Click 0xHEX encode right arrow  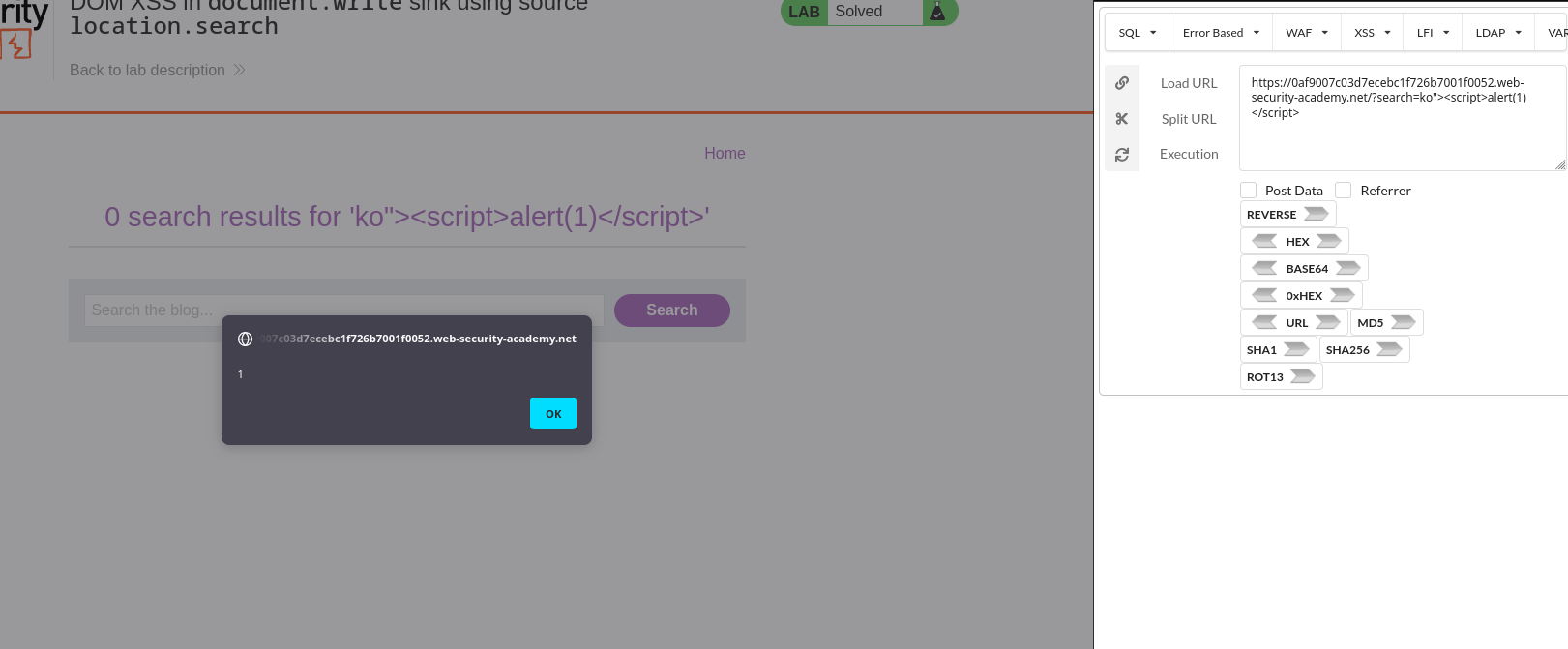(x=1343, y=295)
